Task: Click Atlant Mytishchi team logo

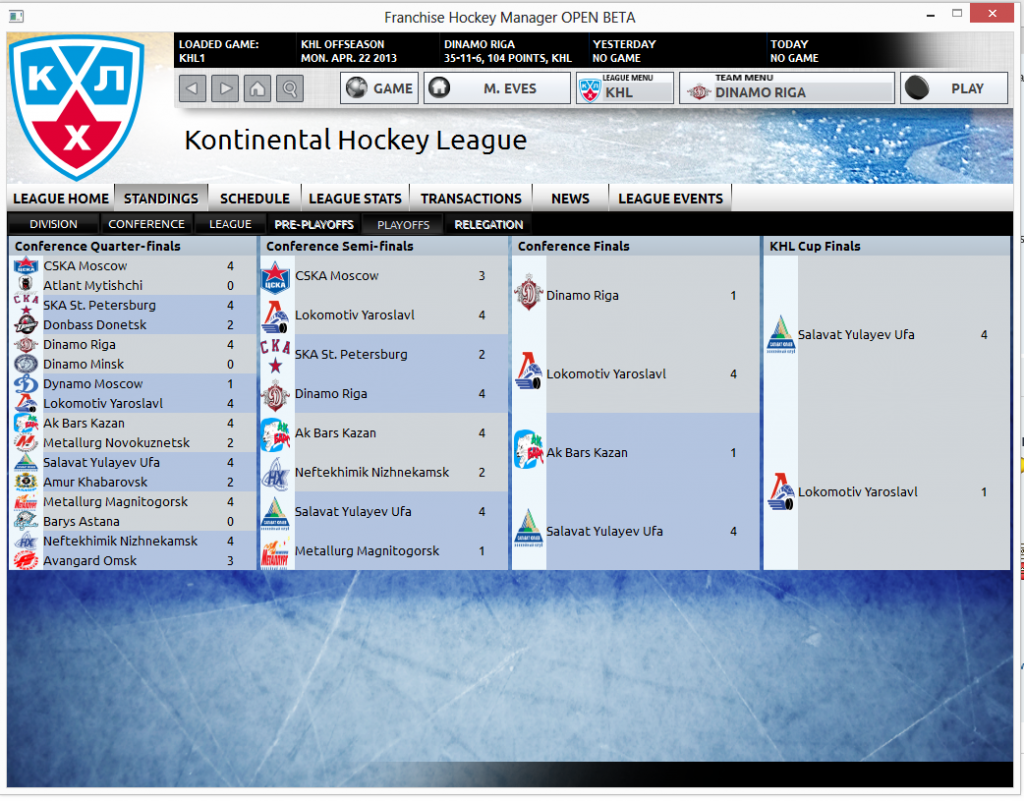Action: click(26, 285)
